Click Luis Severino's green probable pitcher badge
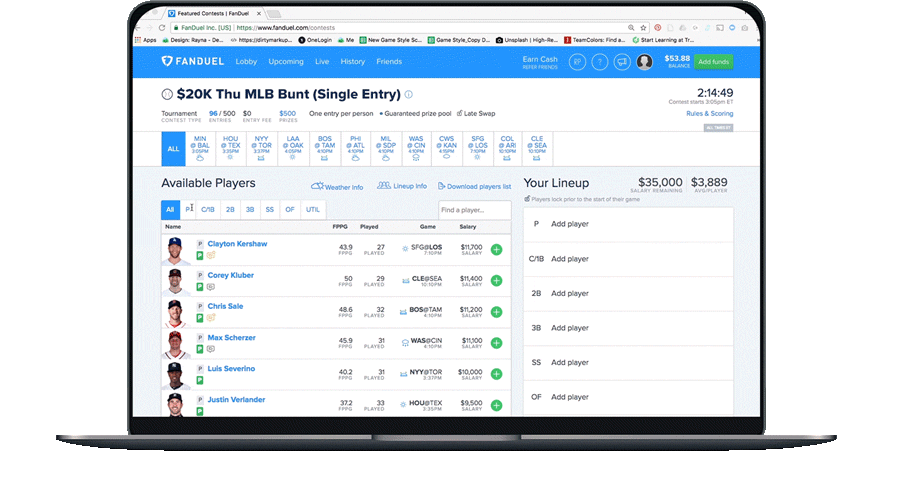Screen dimensions: 900x478 [x=200, y=380]
